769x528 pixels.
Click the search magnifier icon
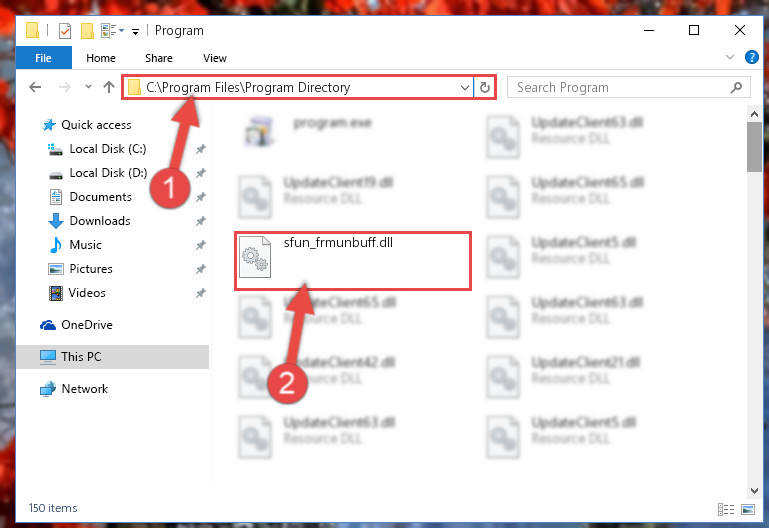[x=736, y=88]
